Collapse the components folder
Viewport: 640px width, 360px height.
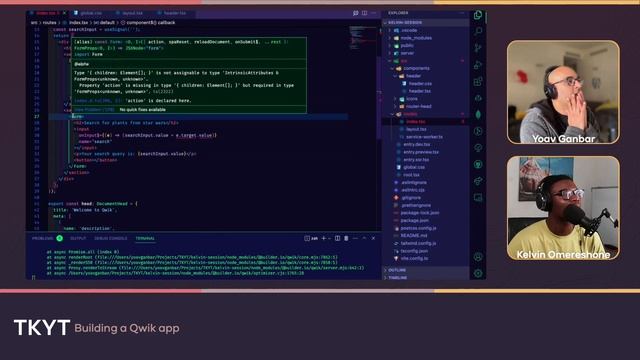[416, 68]
